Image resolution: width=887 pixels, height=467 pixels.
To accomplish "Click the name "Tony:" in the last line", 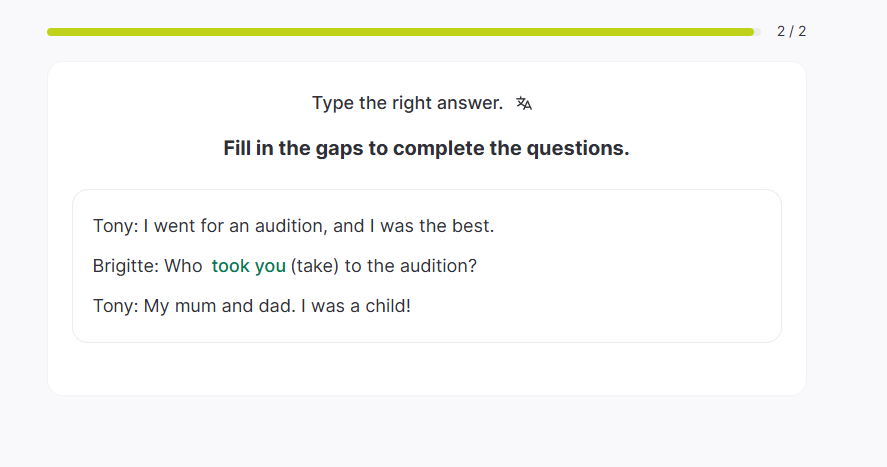I will point(115,306).
